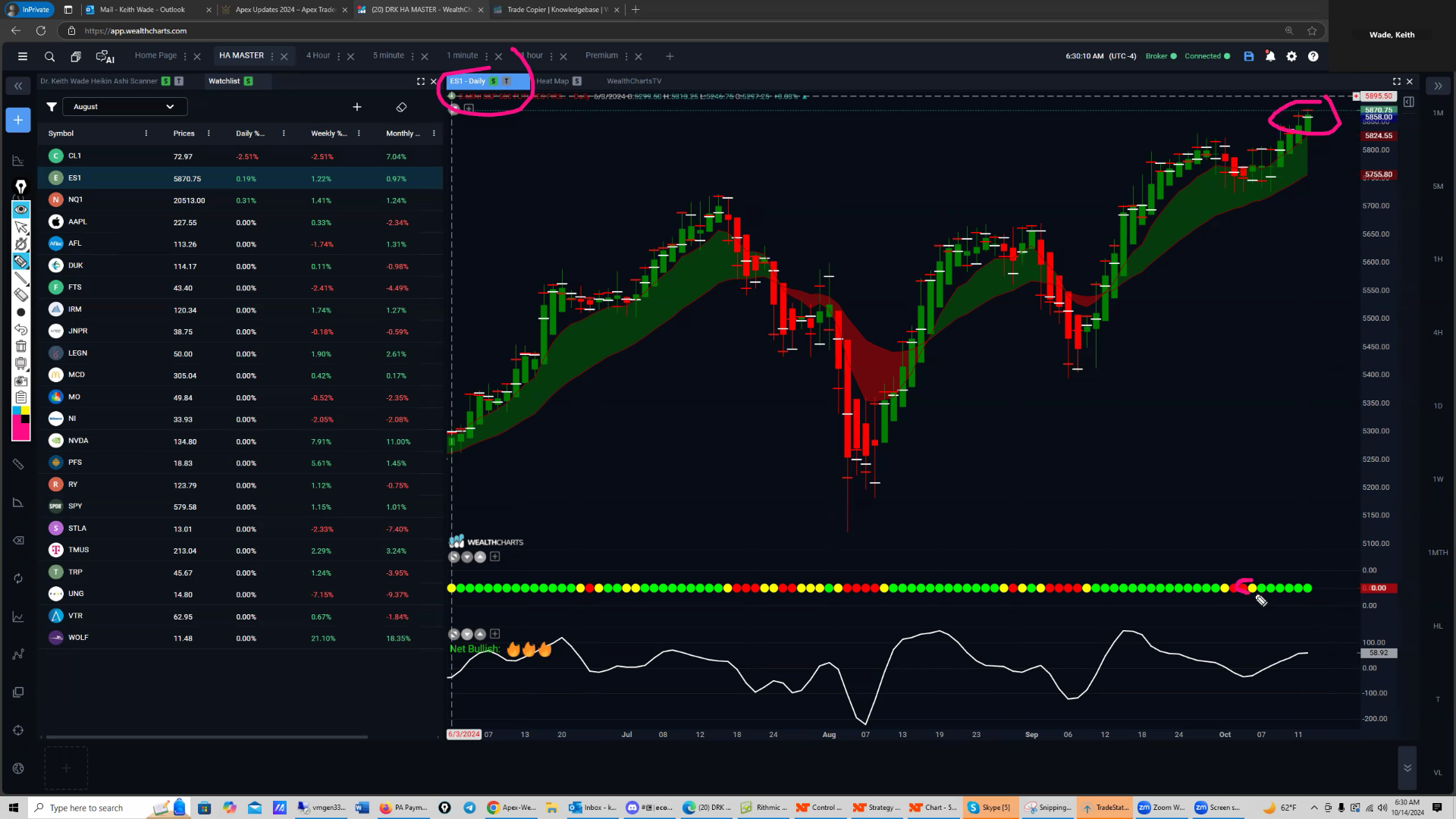This screenshot has height=819, width=1456.
Task: Click the trash delete drawings icon
Action: click(20, 347)
